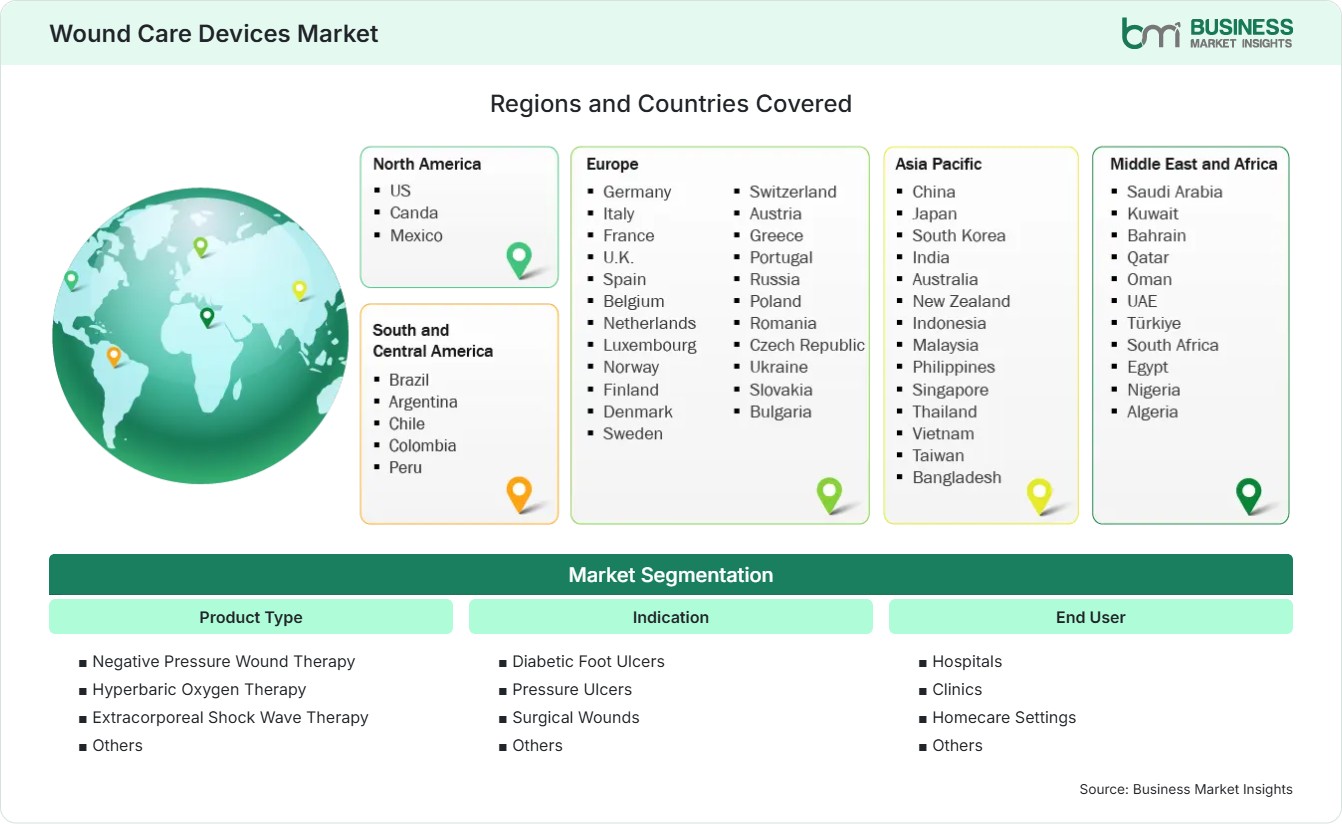
Task: Click the Asia Pacific heading
Action: [x=939, y=164]
